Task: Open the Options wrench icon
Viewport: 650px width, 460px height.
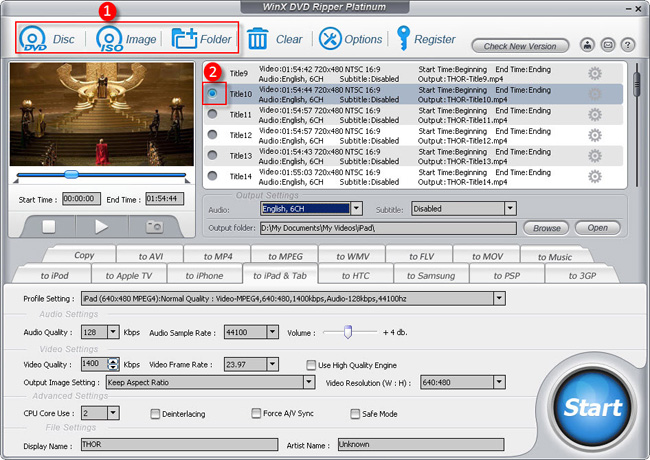Action: [330, 39]
